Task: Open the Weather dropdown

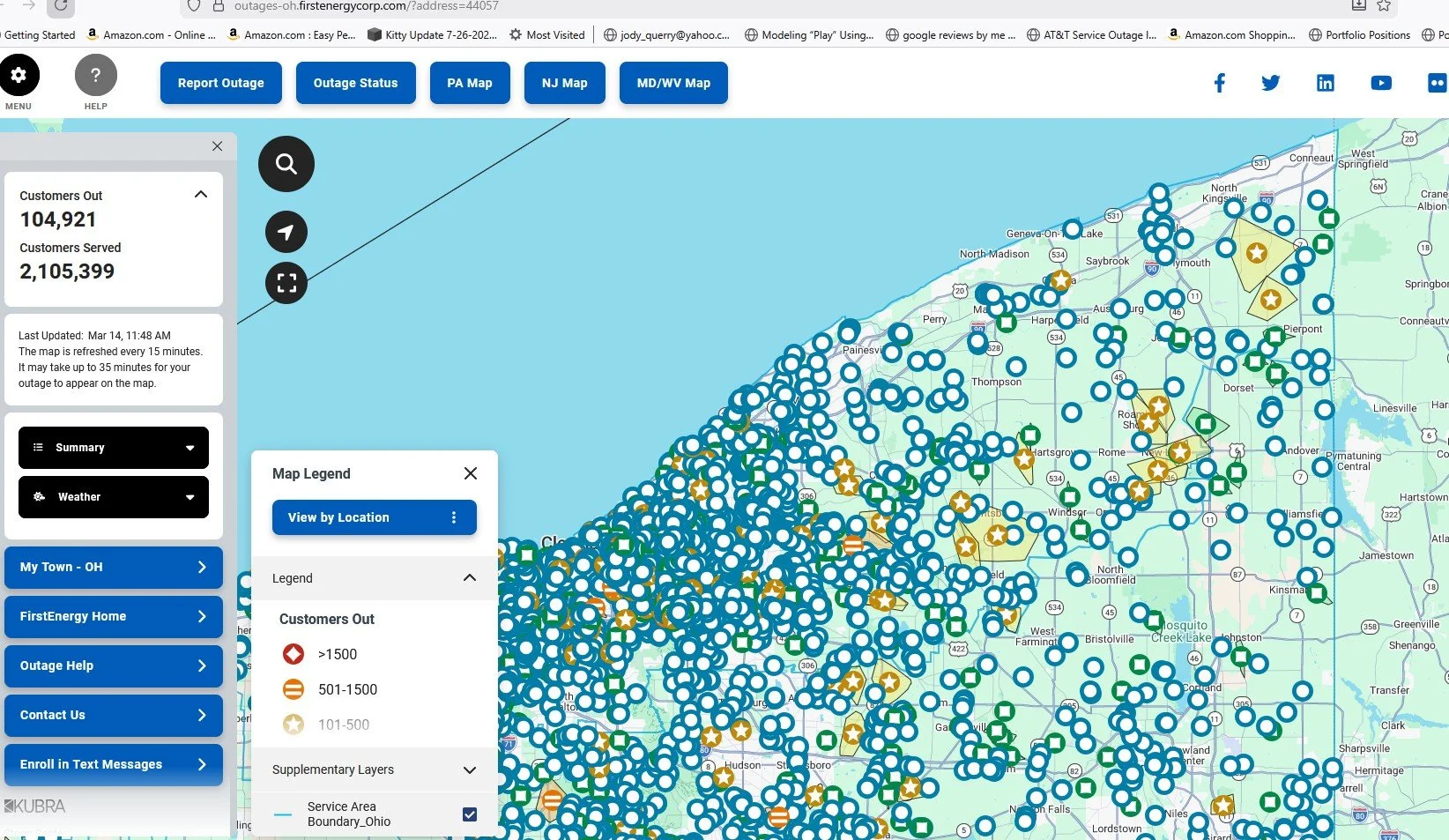Action: pyautogui.click(x=114, y=497)
